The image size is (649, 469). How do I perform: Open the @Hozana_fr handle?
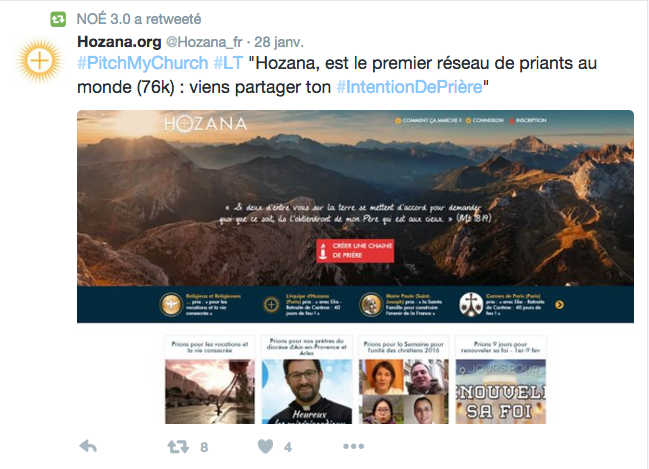(x=204, y=42)
